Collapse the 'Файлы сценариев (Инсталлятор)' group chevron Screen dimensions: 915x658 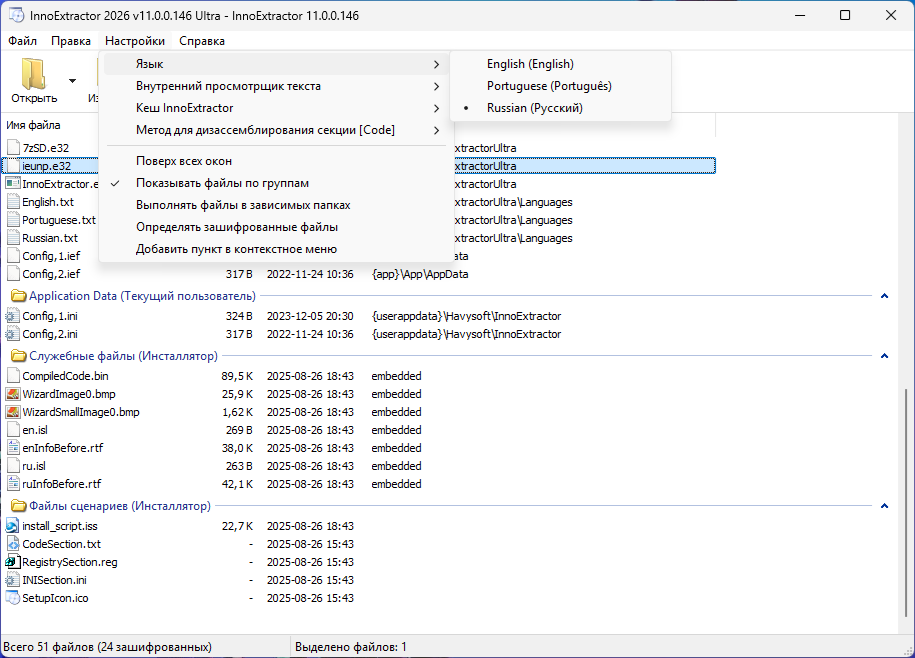(884, 506)
